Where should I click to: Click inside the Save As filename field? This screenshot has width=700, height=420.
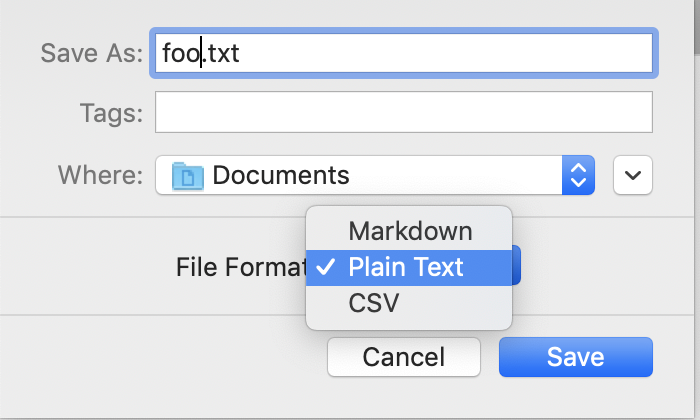click(x=404, y=53)
